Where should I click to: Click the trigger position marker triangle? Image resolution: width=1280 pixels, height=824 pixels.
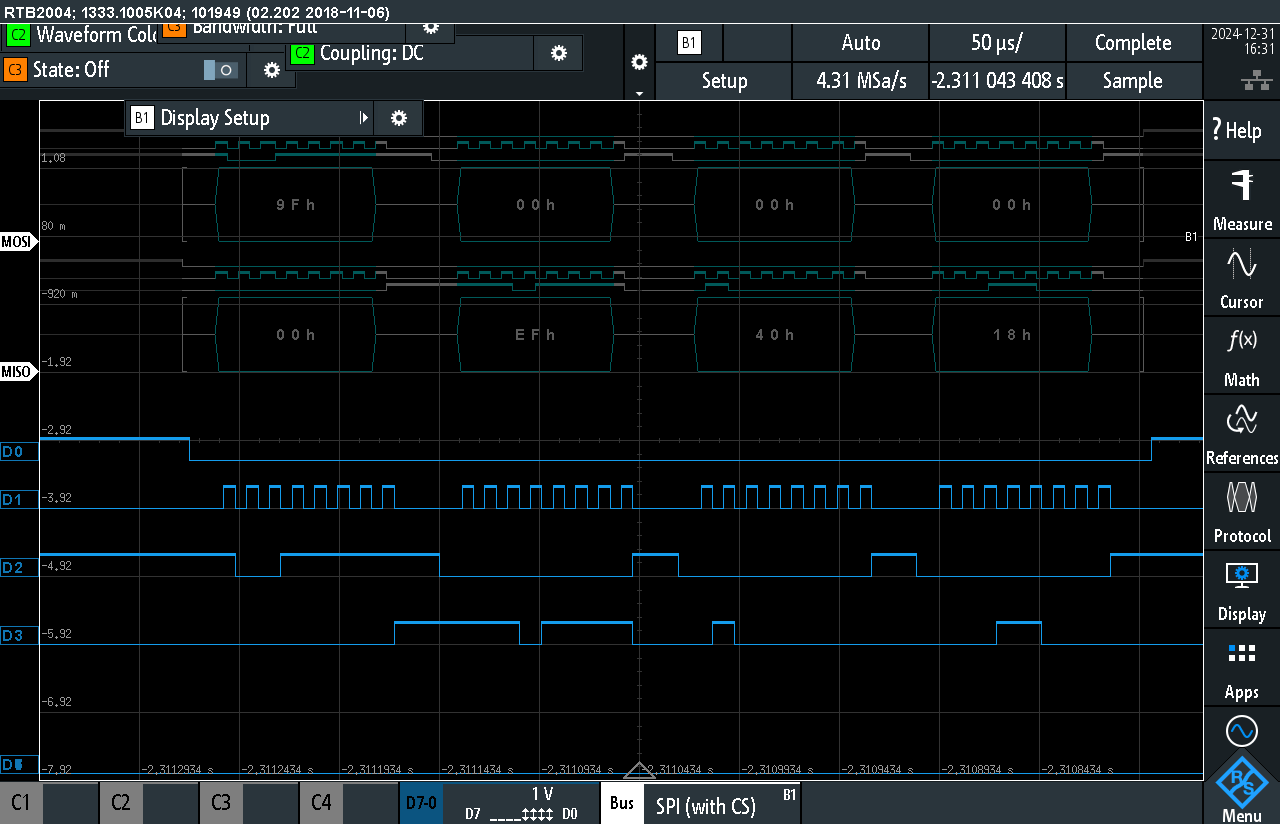639,770
